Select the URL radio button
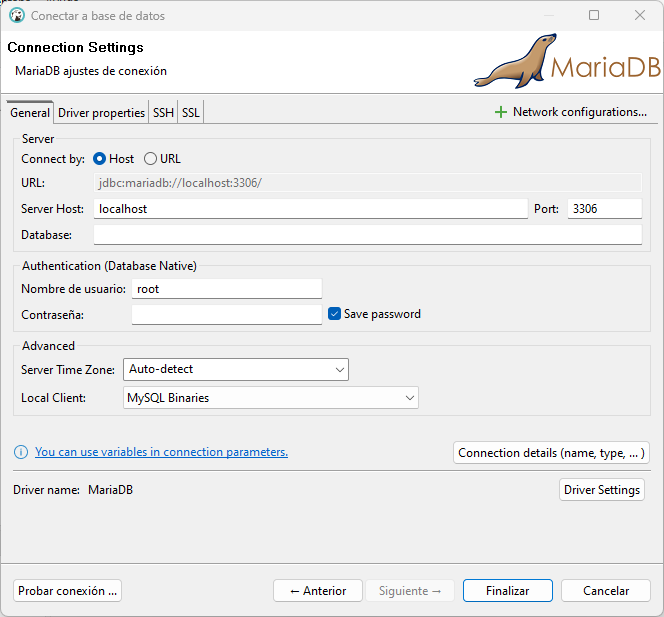The image size is (664, 617). pos(151,158)
